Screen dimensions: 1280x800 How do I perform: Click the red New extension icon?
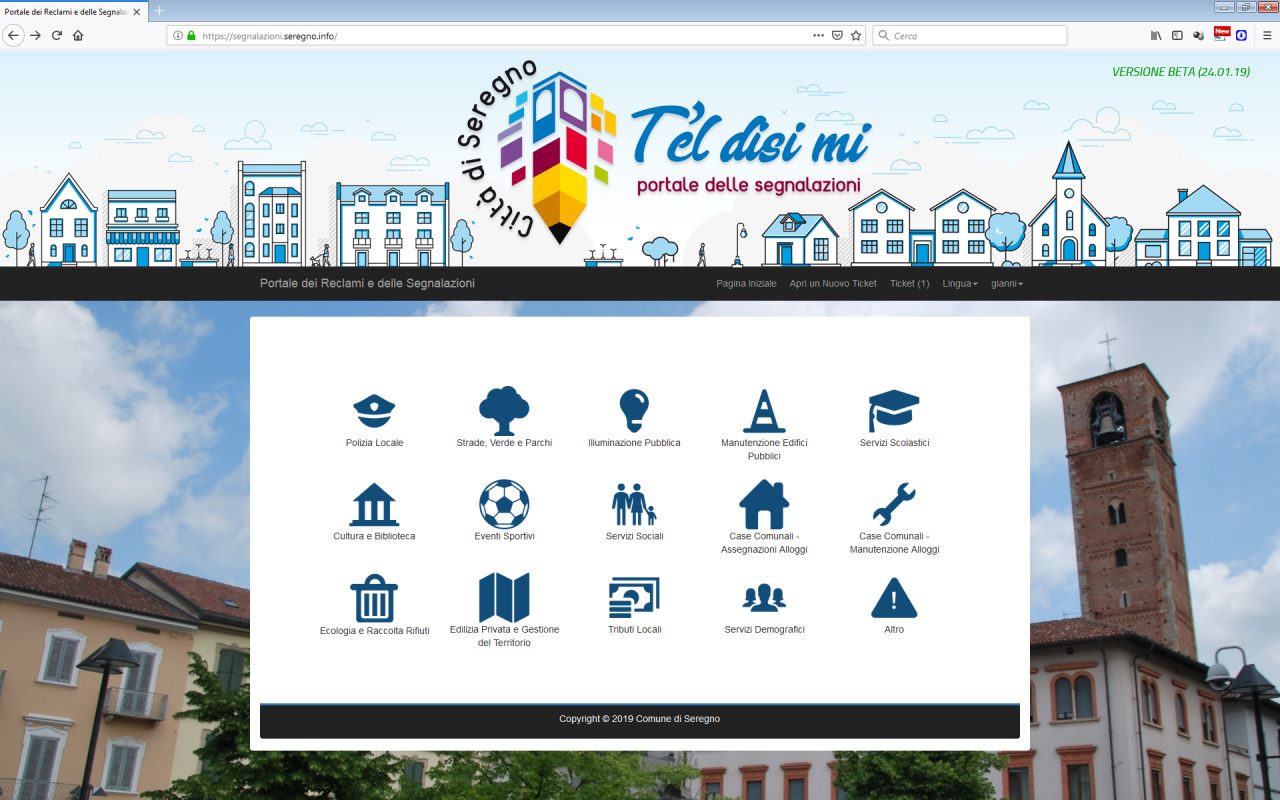point(1222,33)
